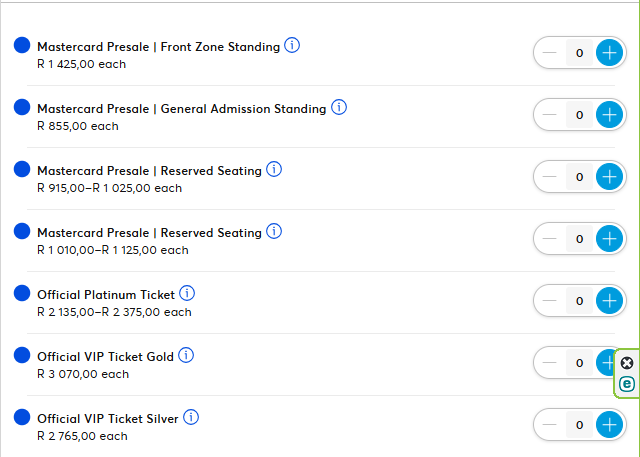Screen dimensions: 640x457
Task: Open info for Official VIP Ticket Silver
Action: (191, 418)
